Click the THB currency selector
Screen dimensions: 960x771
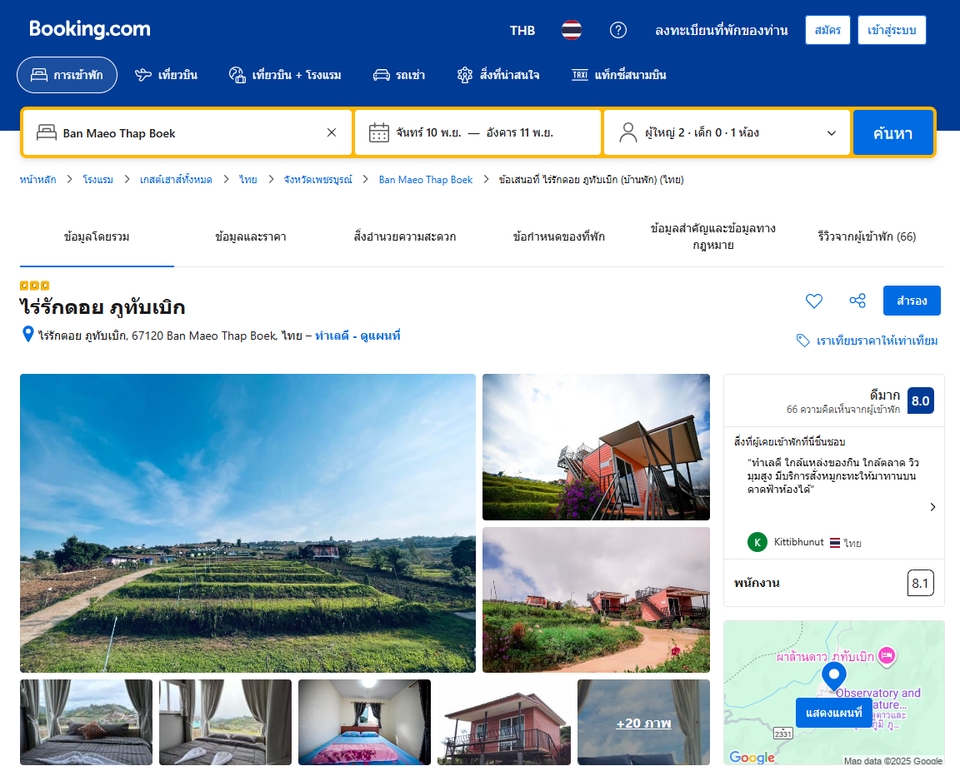click(522, 30)
